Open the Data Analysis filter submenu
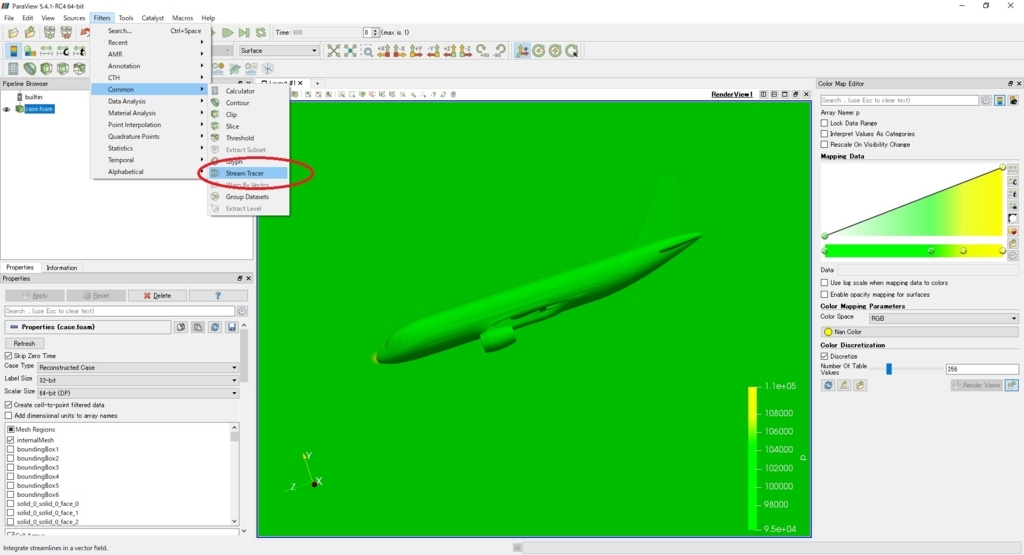 [x=149, y=101]
